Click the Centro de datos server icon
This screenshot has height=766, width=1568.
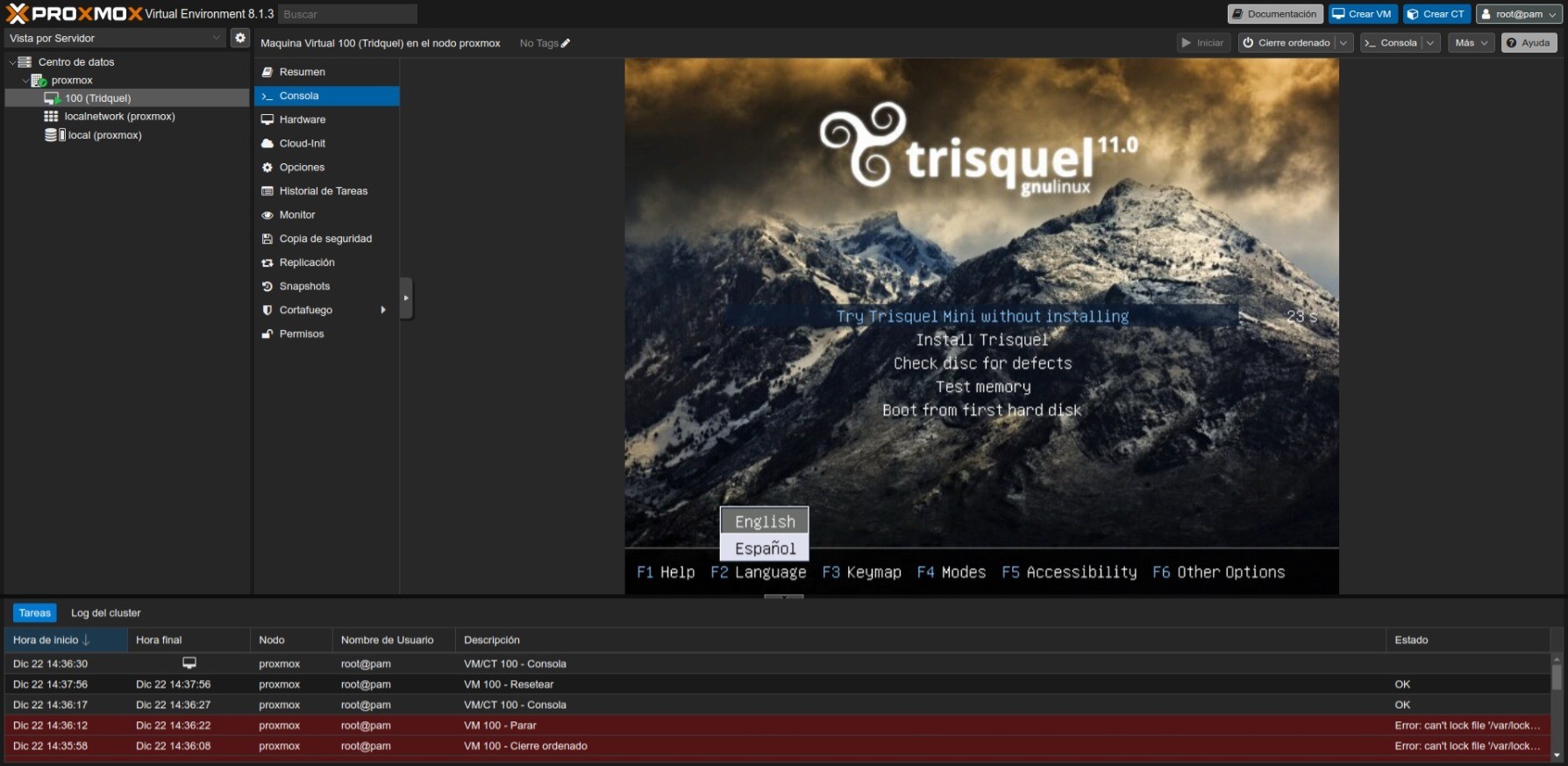[25, 62]
